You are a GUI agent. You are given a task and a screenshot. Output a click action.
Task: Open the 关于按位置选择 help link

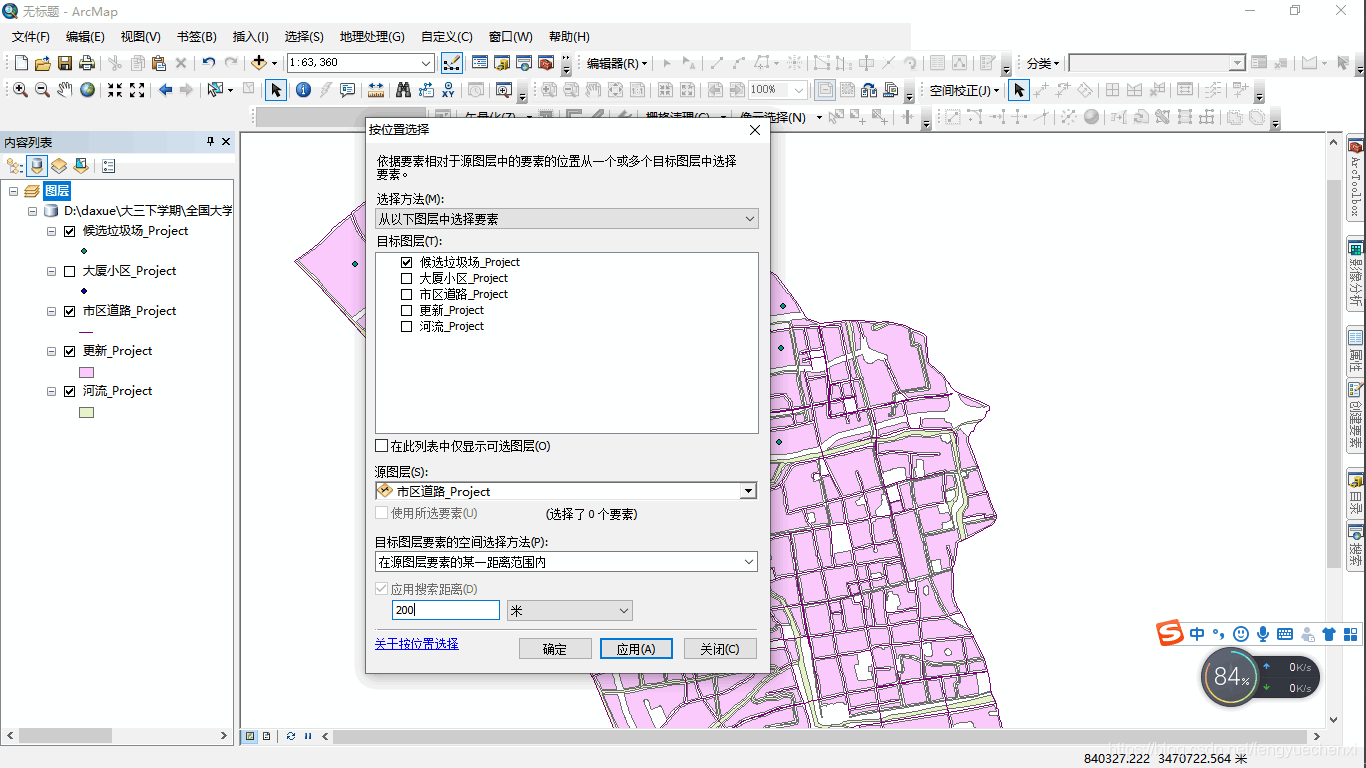417,644
